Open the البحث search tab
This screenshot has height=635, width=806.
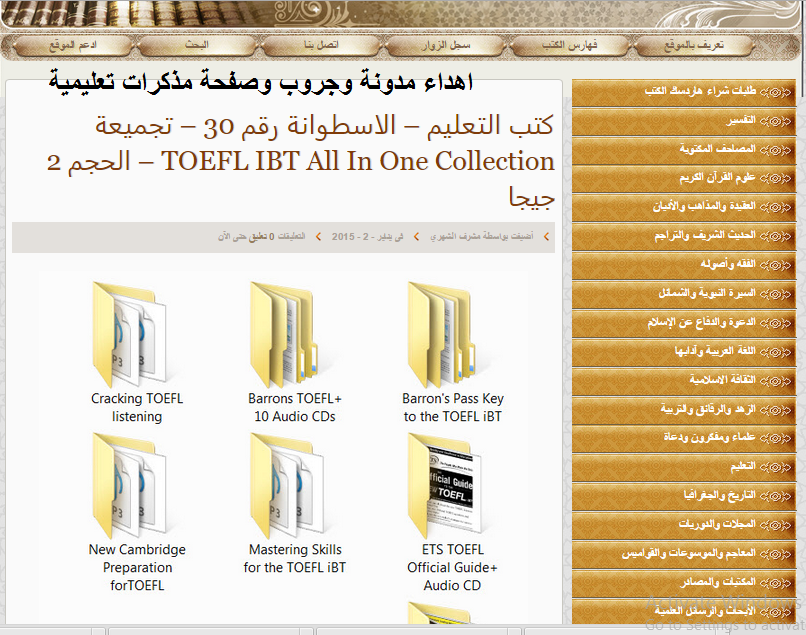[197, 45]
